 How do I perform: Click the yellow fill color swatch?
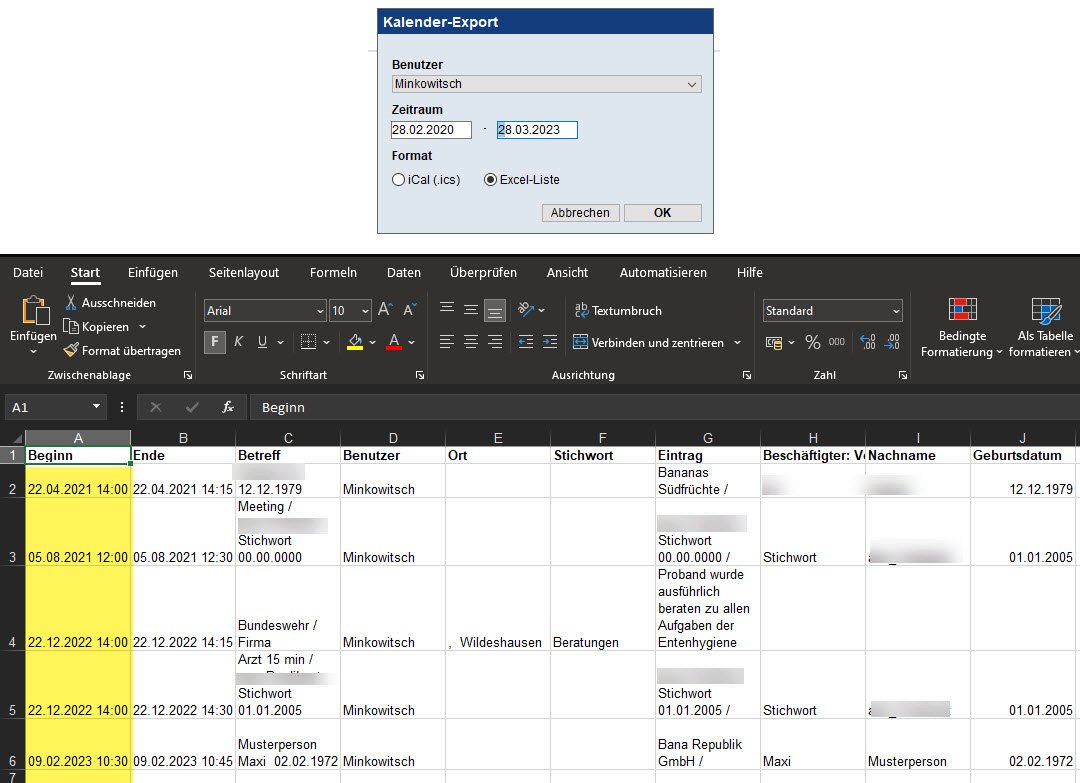[x=355, y=342]
